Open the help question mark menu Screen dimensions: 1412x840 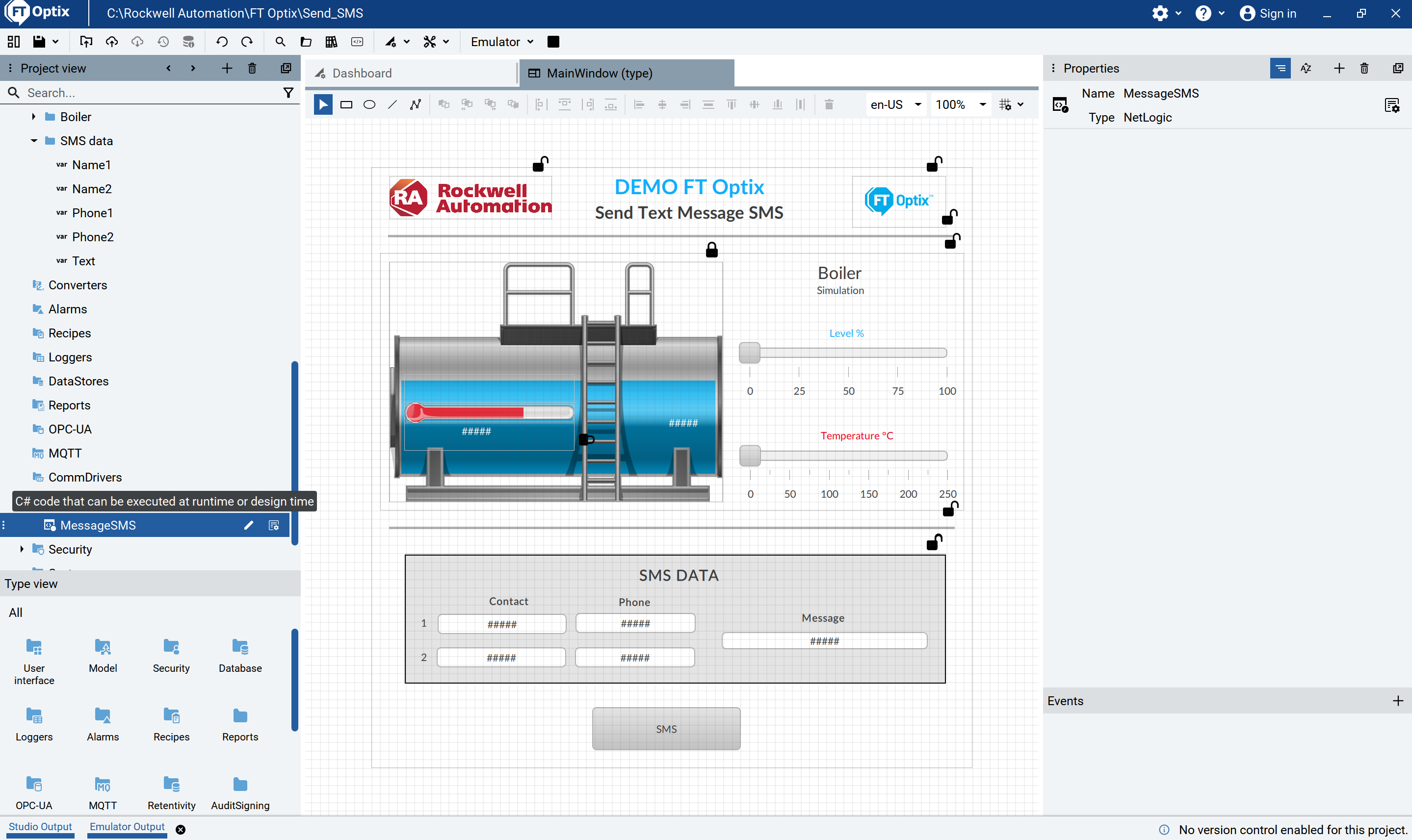pyautogui.click(x=1209, y=13)
